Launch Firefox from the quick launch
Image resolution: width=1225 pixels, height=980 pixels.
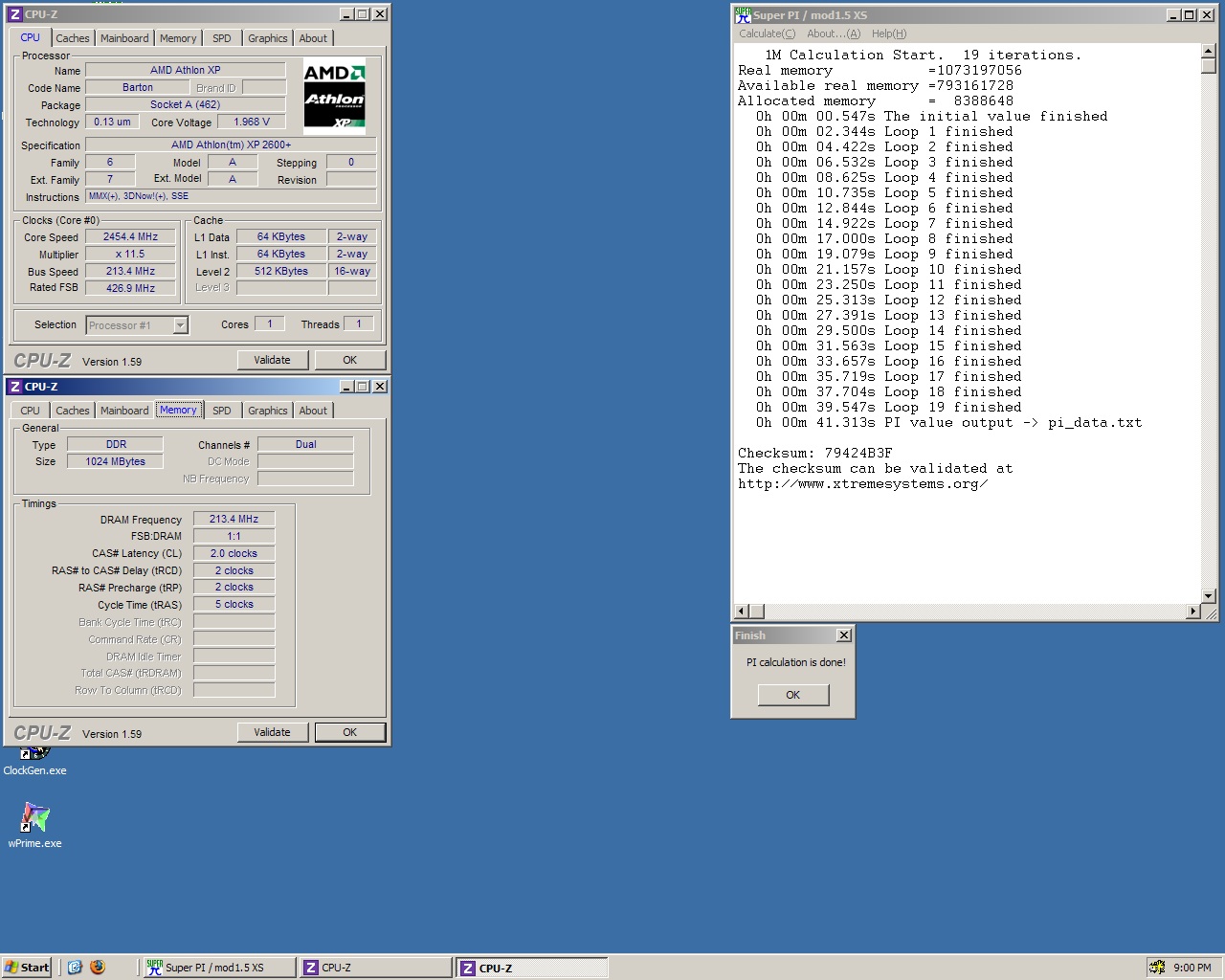pyautogui.click(x=98, y=968)
